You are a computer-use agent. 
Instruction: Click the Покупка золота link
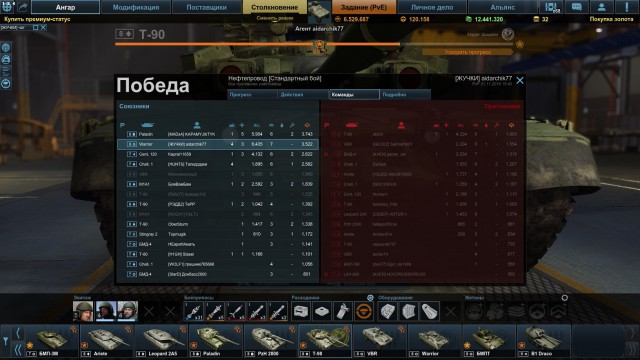point(611,19)
